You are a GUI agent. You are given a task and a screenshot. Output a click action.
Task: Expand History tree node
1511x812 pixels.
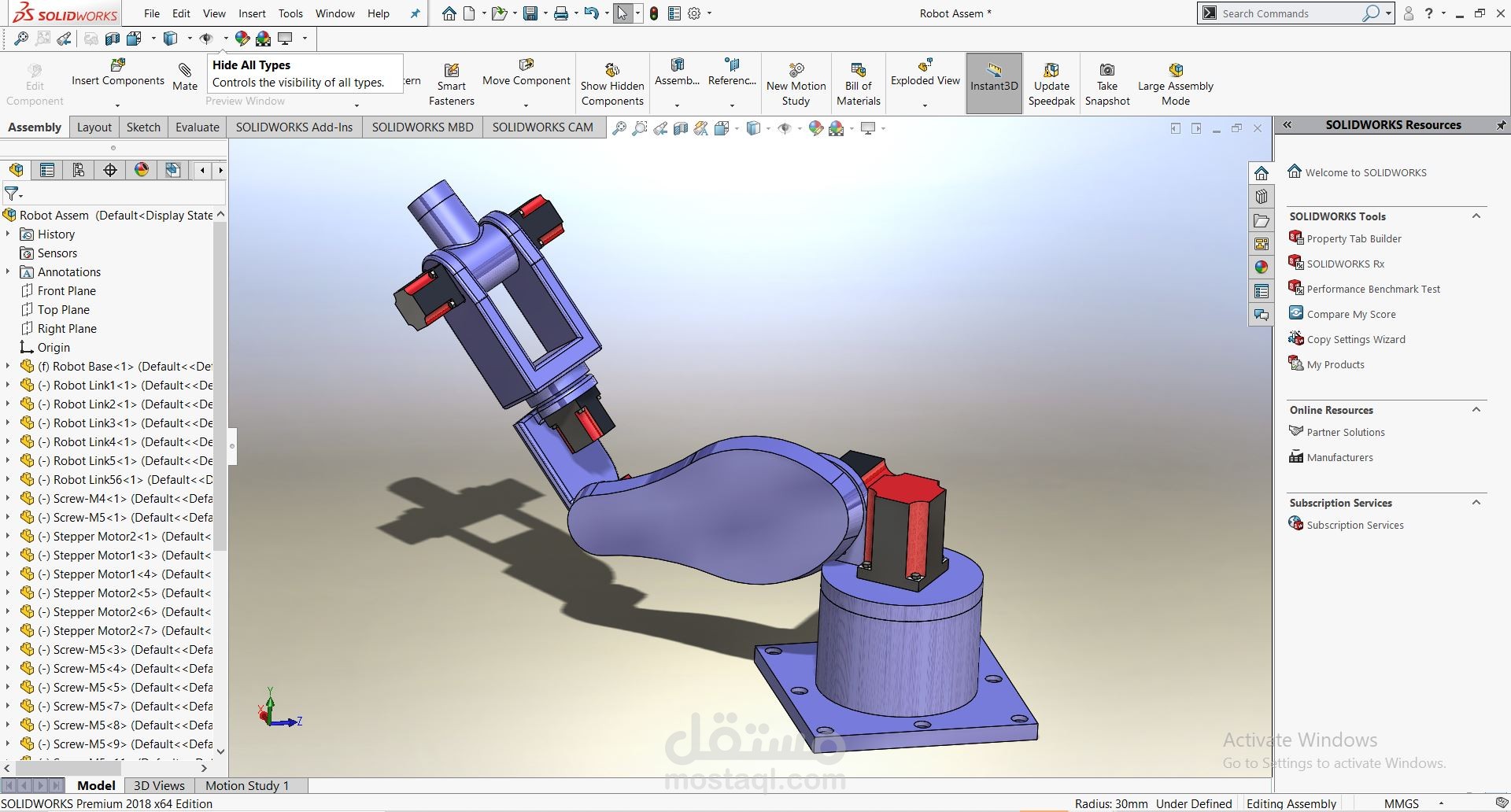pos(8,234)
